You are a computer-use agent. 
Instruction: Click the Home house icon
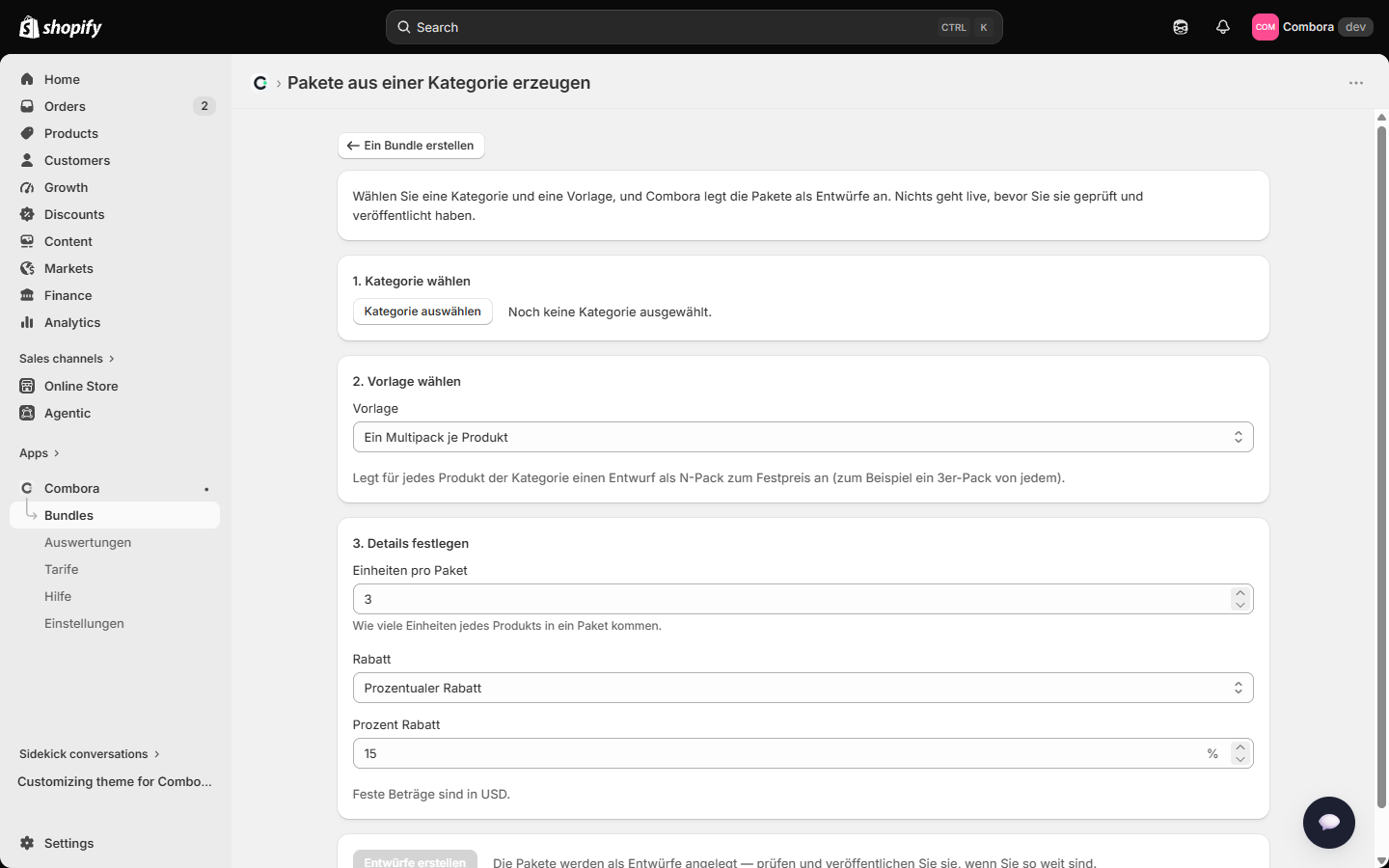coord(27,79)
